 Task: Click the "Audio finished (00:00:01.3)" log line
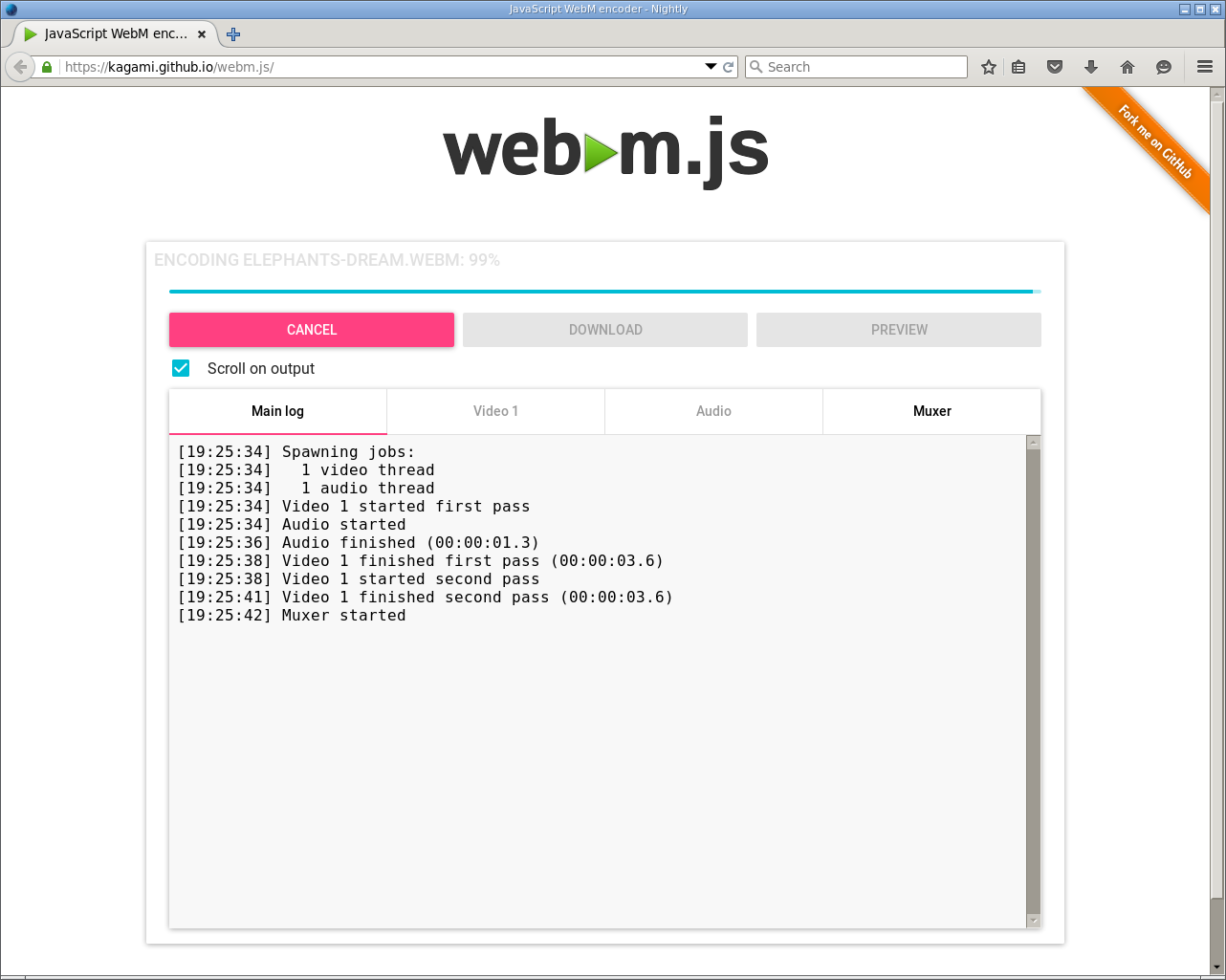pos(359,543)
